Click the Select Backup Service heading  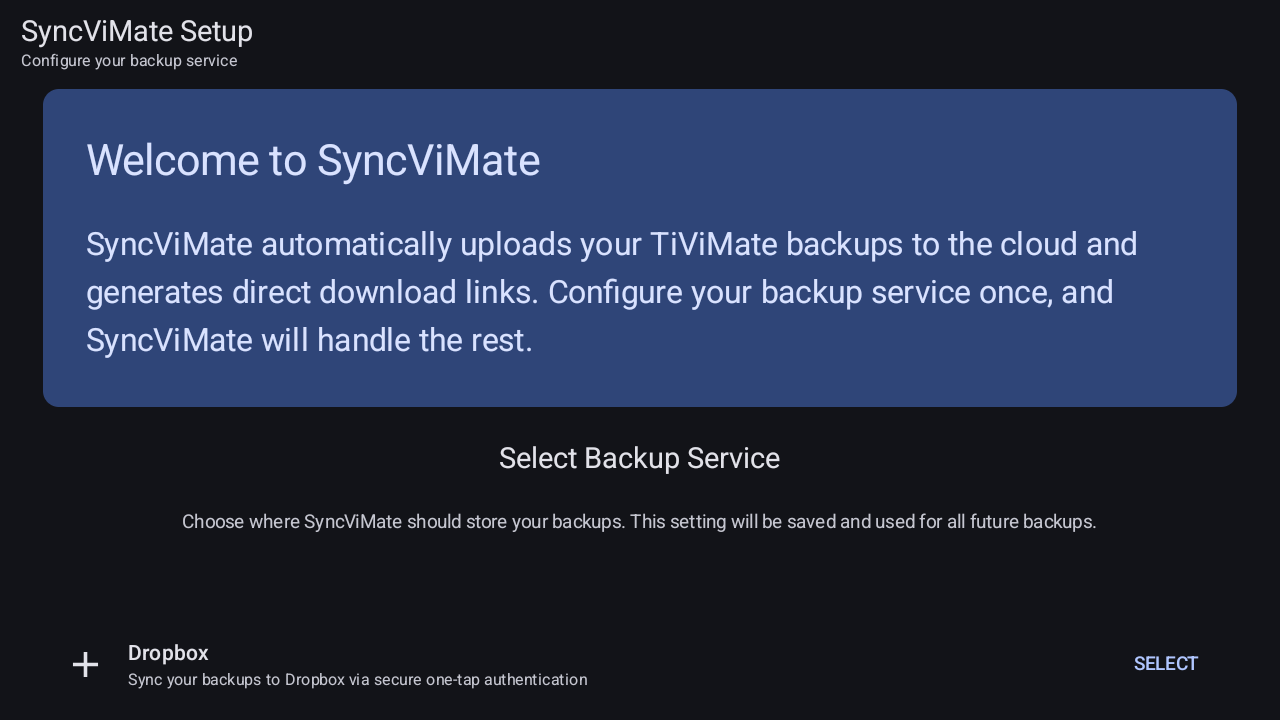coord(639,458)
